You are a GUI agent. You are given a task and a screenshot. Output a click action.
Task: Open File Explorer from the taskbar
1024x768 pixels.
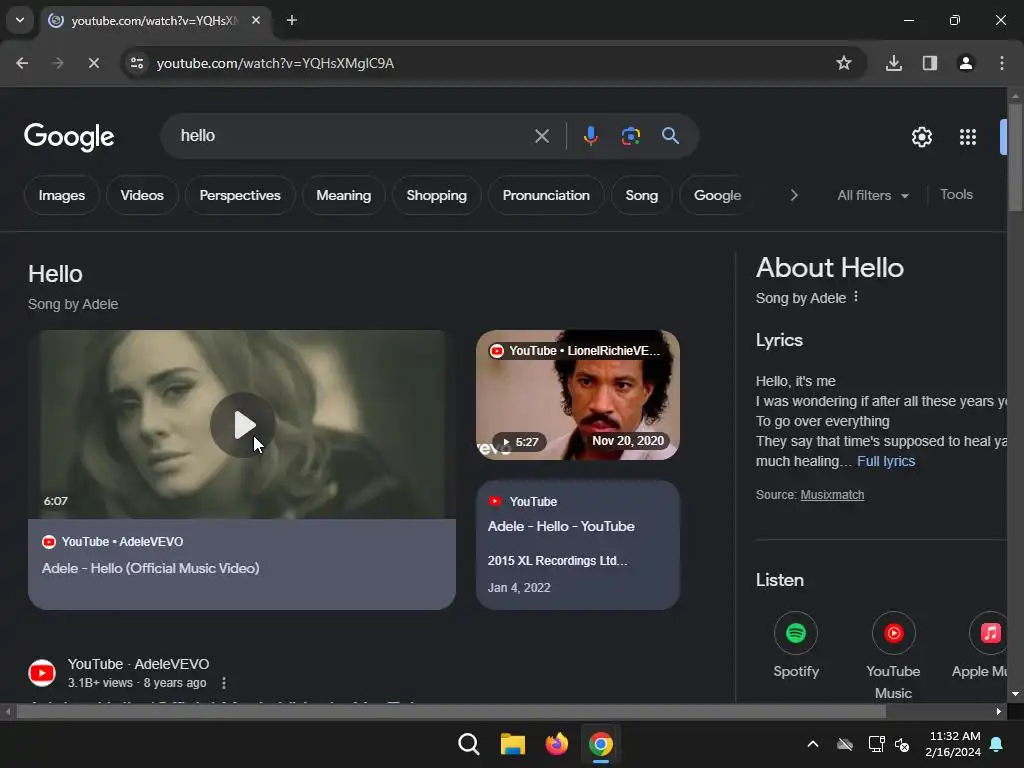tap(513, 744)
